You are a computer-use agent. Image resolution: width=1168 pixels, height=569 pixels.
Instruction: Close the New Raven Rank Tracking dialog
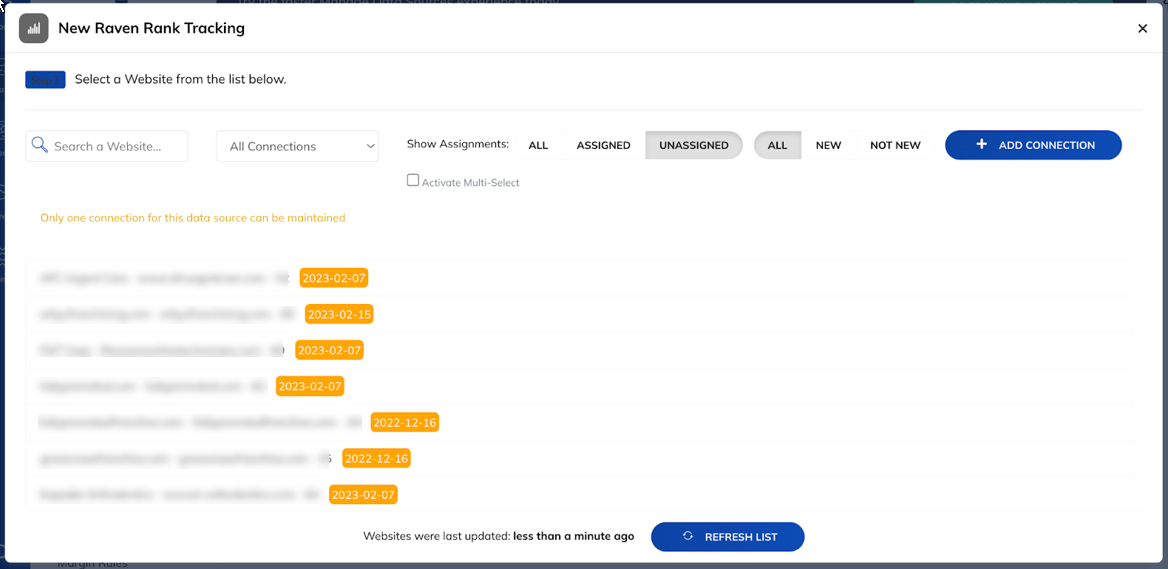point(1142,29)
